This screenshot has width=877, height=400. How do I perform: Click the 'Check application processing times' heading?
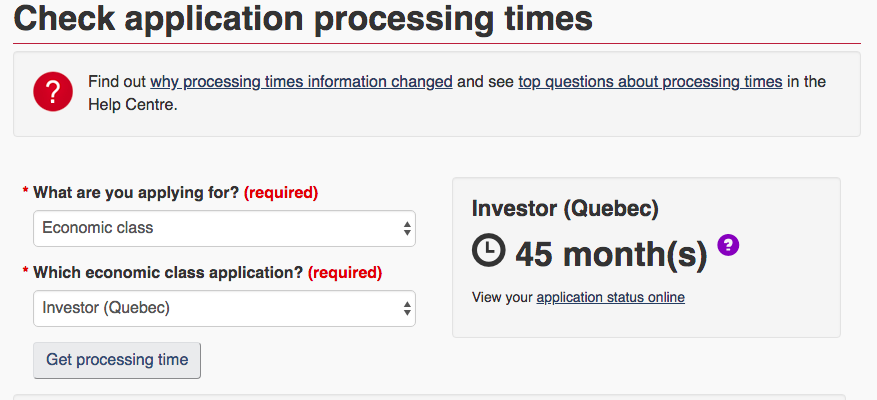[303, 18]
